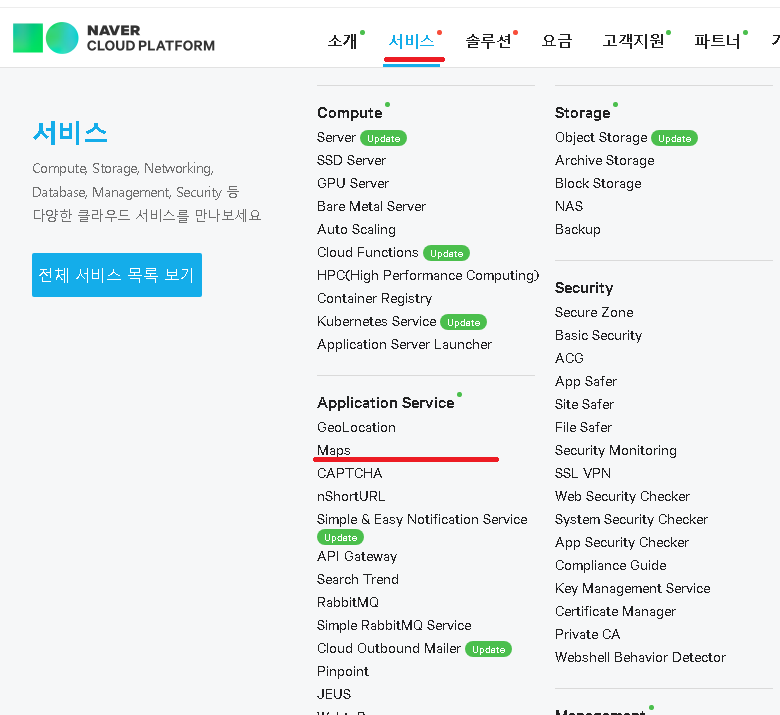Open the Security category heading

(584, 288)
